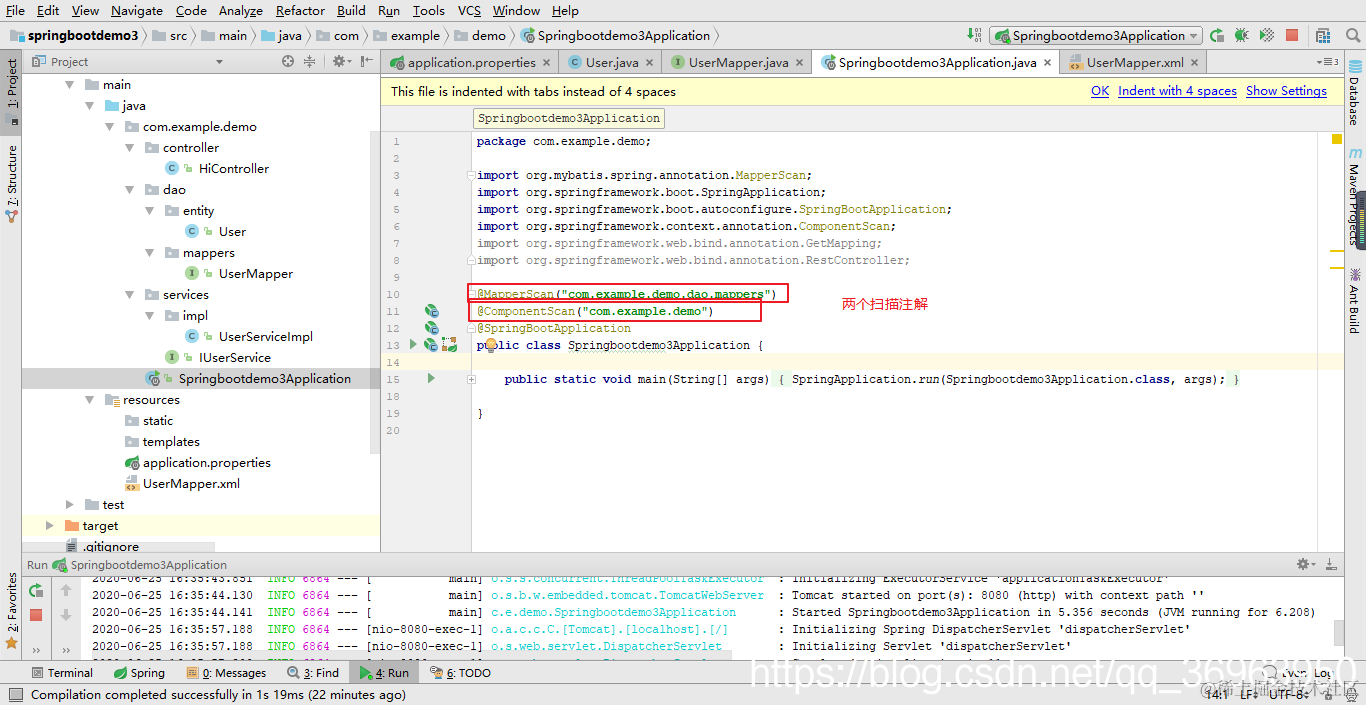The width and height of the screenshot is (1366, 705).
Task: Open the Spring tool window
Action: pyautogui.click(x=139, y=673)
